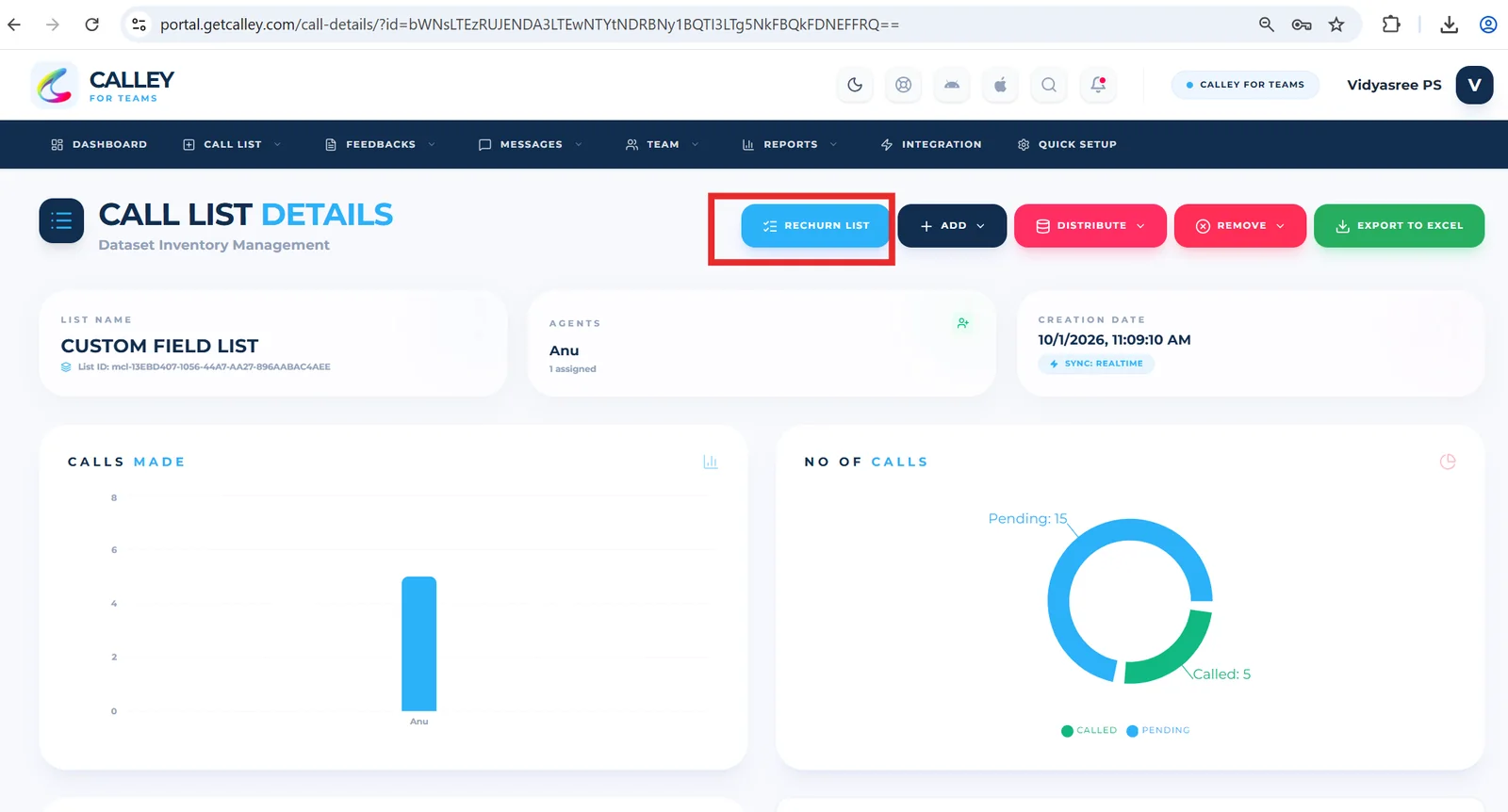Toggle the Pending legend item
Viewport: 1508px width, 812px height.
[x=1158, y=730]
